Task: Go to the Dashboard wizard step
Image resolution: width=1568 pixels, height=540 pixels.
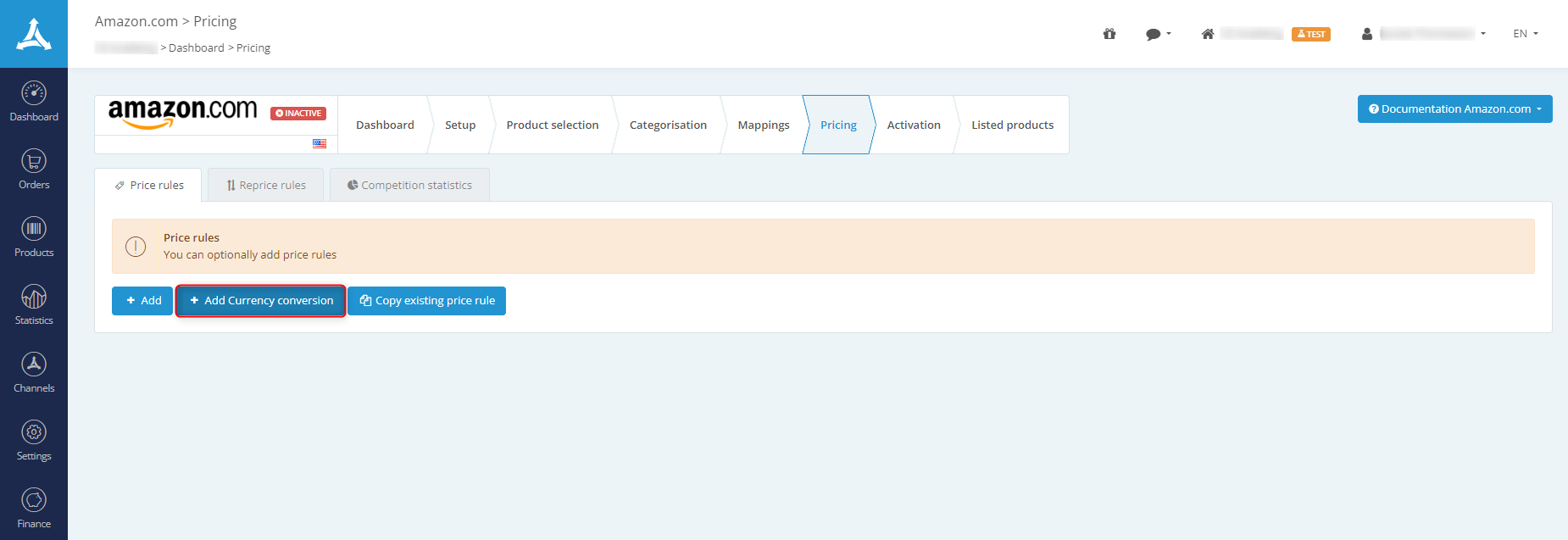Action: click(385, 125)
